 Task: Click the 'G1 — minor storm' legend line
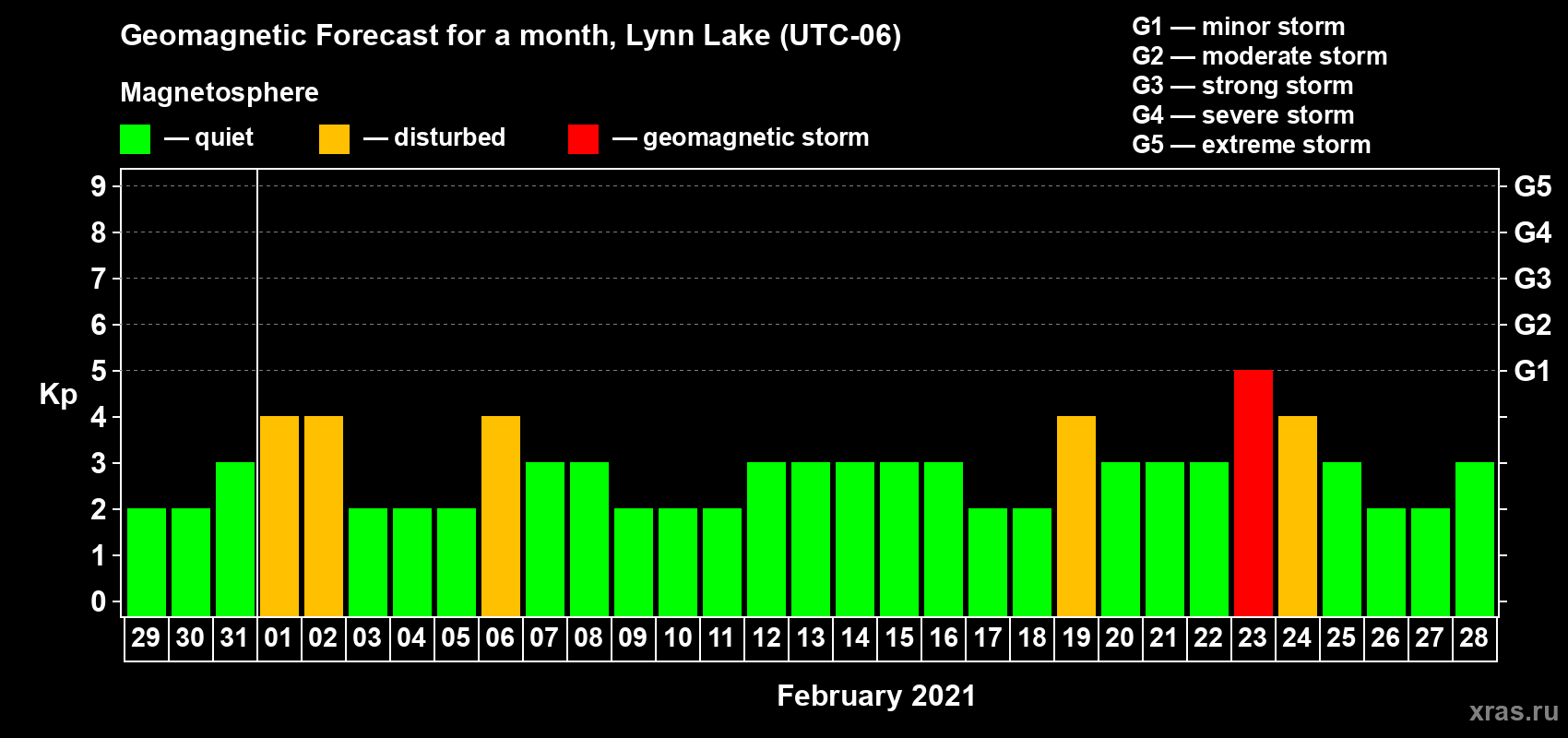tap(1239, 27)
